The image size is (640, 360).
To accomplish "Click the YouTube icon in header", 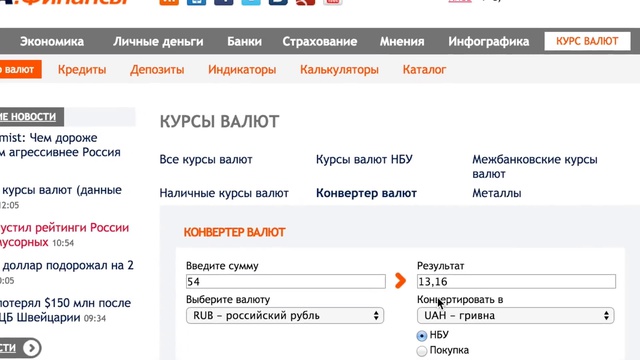I will (x=333, y=2).
